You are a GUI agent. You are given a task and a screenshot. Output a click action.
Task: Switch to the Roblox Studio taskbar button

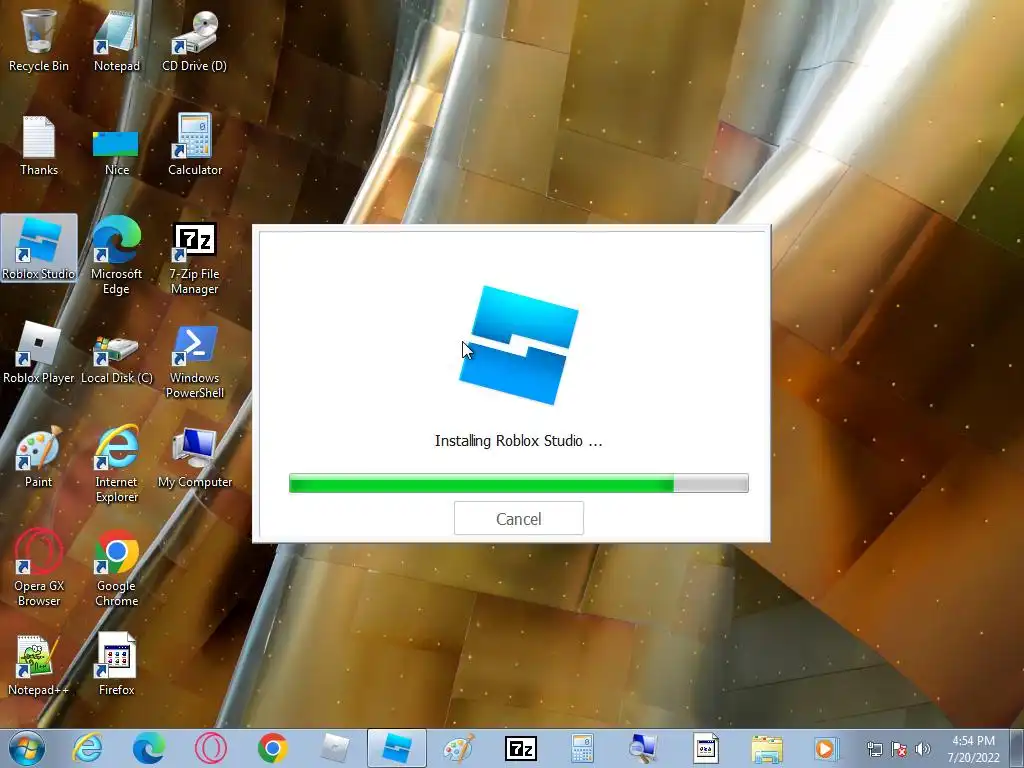[x=396, y=748]
